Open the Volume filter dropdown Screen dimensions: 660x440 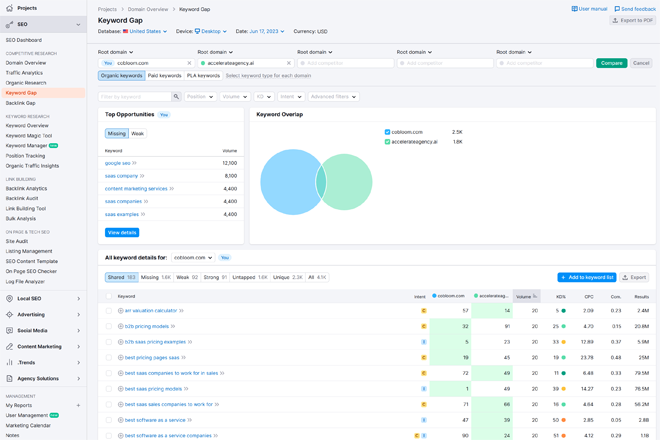[x=235, y=97]
